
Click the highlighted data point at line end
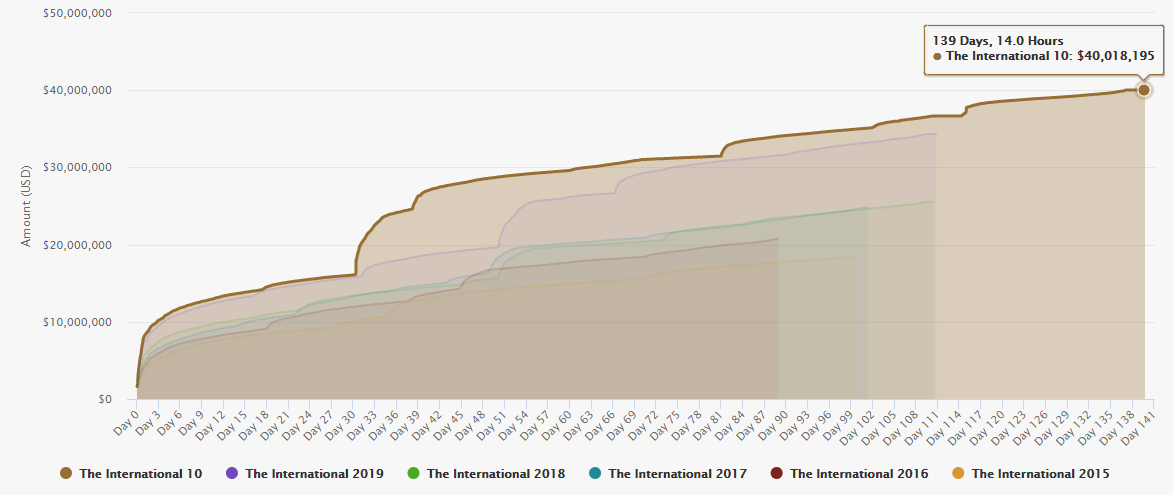(x=1144, y=90)
